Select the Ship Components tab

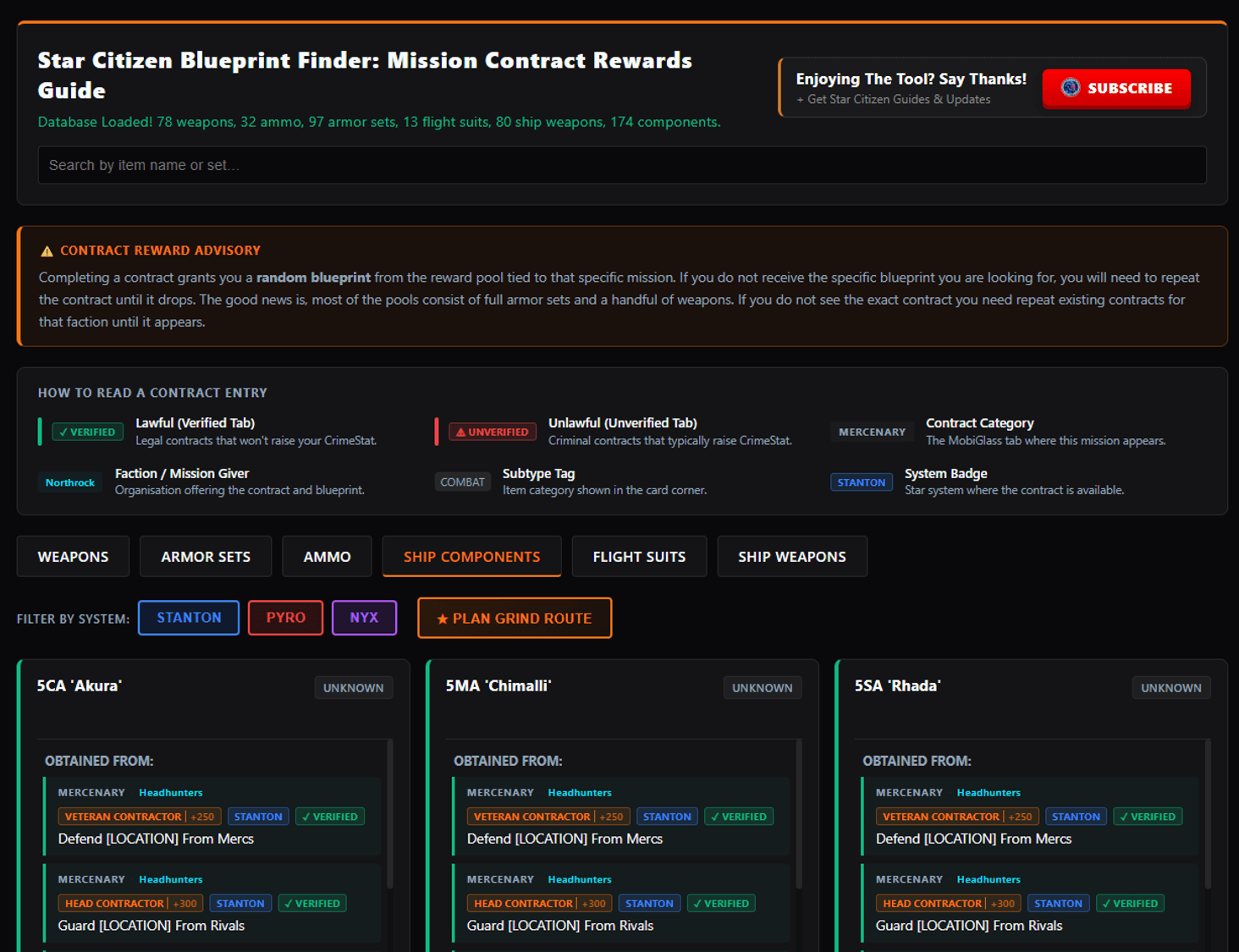pos(471,557)
